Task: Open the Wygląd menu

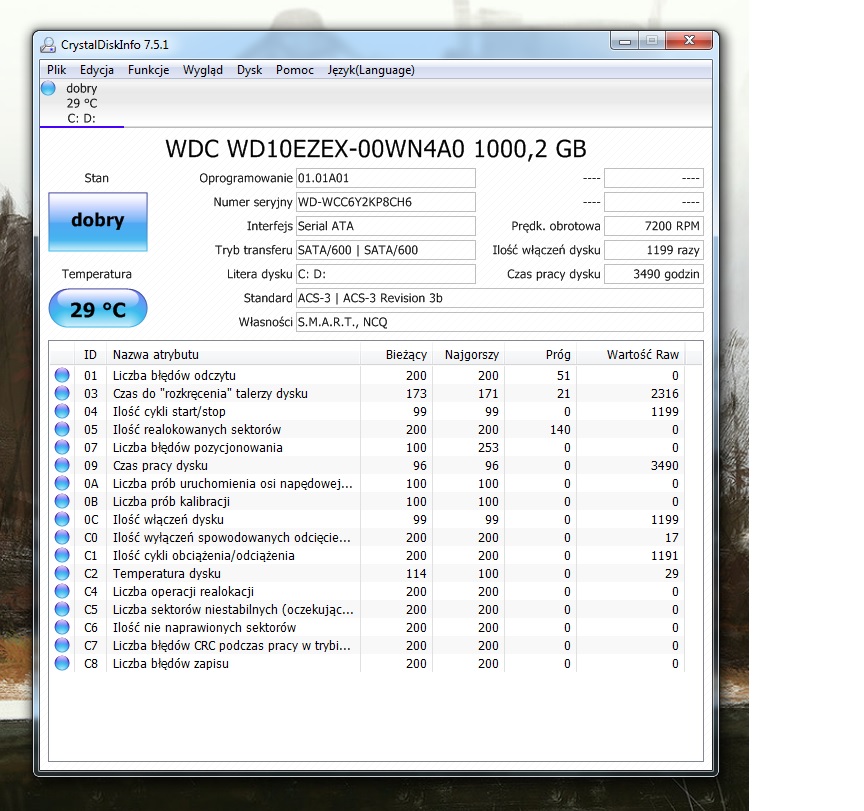Action: point(203,70)
